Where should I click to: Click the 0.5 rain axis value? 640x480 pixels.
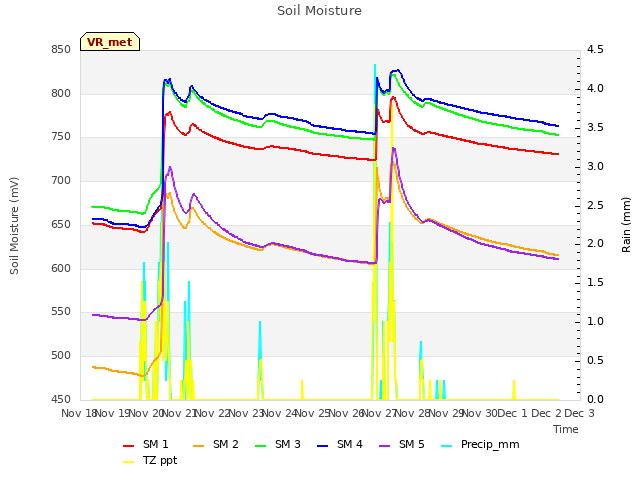pos(595,360)
